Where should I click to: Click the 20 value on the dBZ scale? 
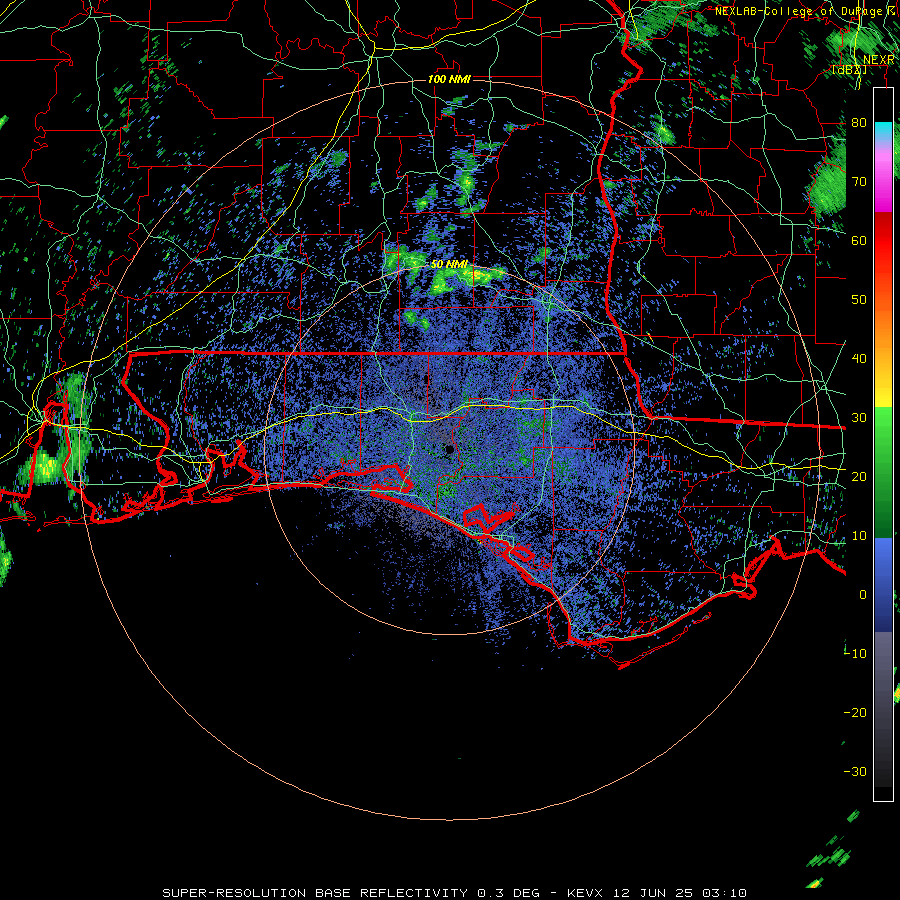point(859,476)
